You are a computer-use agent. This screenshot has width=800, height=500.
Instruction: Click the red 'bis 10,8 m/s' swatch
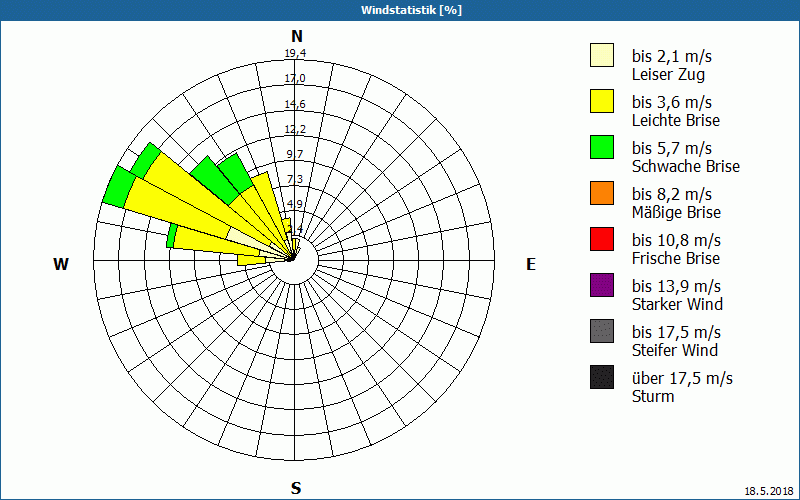(x=602, y=239)
